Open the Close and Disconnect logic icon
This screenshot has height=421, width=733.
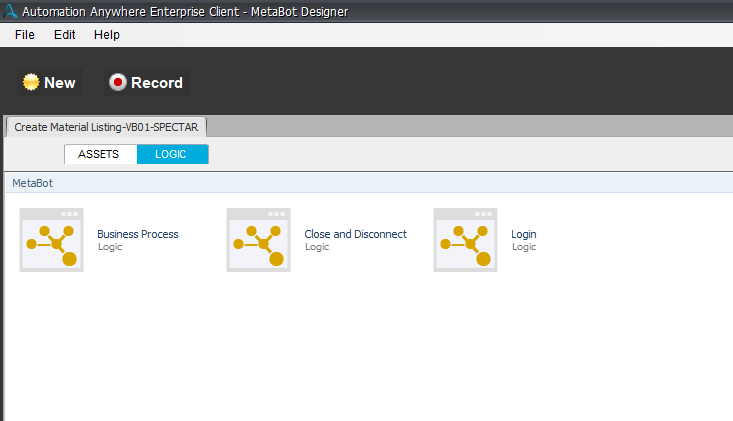(x=259, y=240)
